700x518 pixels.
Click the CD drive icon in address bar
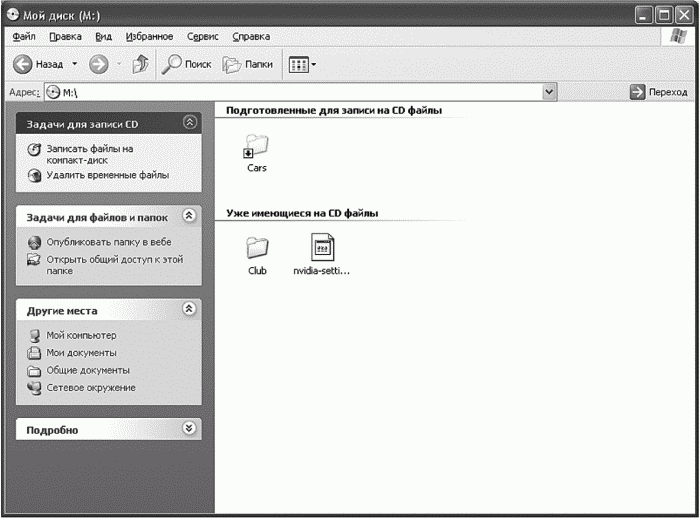[53, 92]
